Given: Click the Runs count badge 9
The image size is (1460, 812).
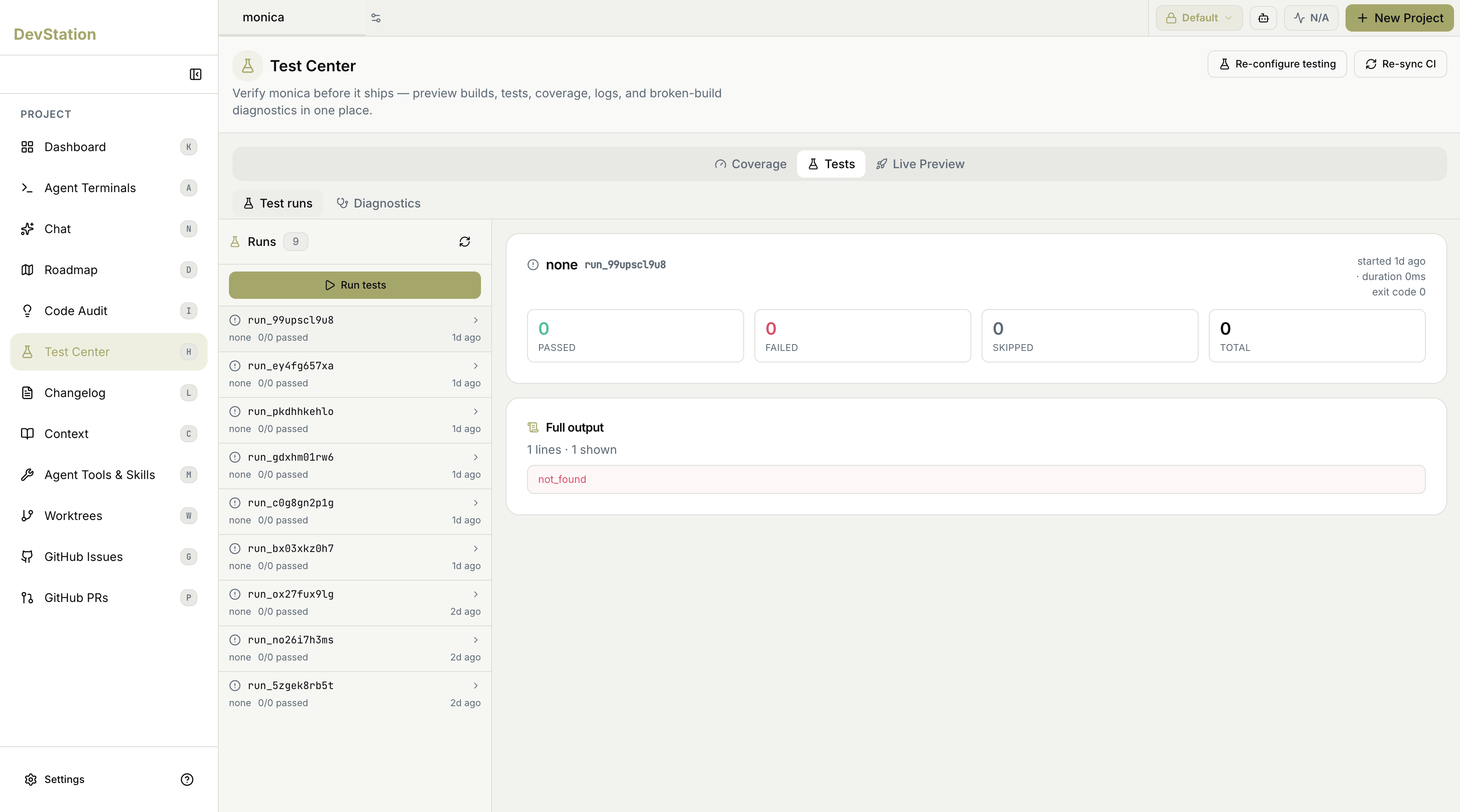Looking at the screenshot, I should coord(296,242).
